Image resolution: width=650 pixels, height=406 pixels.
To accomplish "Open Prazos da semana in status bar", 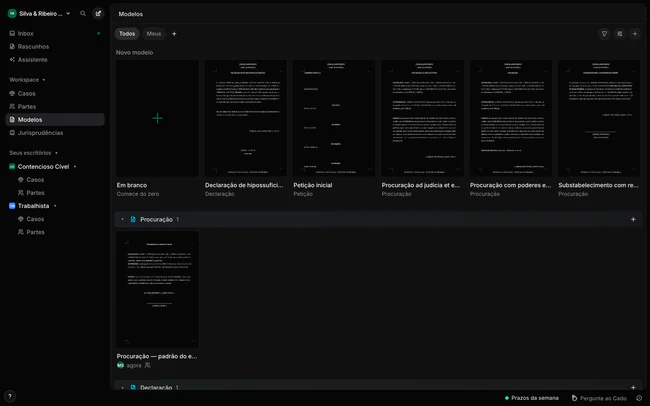I will point(531,398).
